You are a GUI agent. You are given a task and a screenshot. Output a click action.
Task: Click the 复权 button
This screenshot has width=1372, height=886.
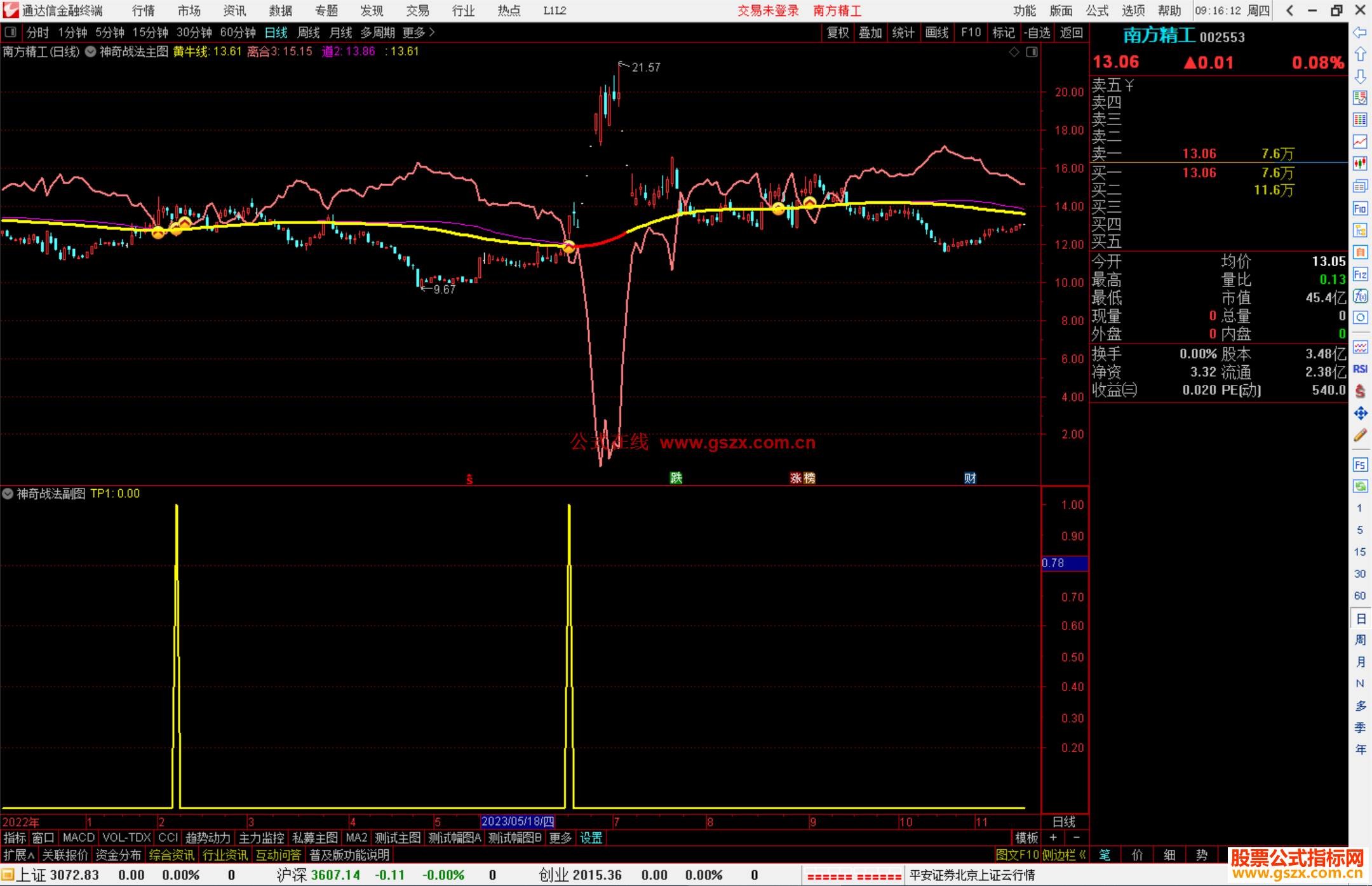pyautogui.click(x=838, y=32)
